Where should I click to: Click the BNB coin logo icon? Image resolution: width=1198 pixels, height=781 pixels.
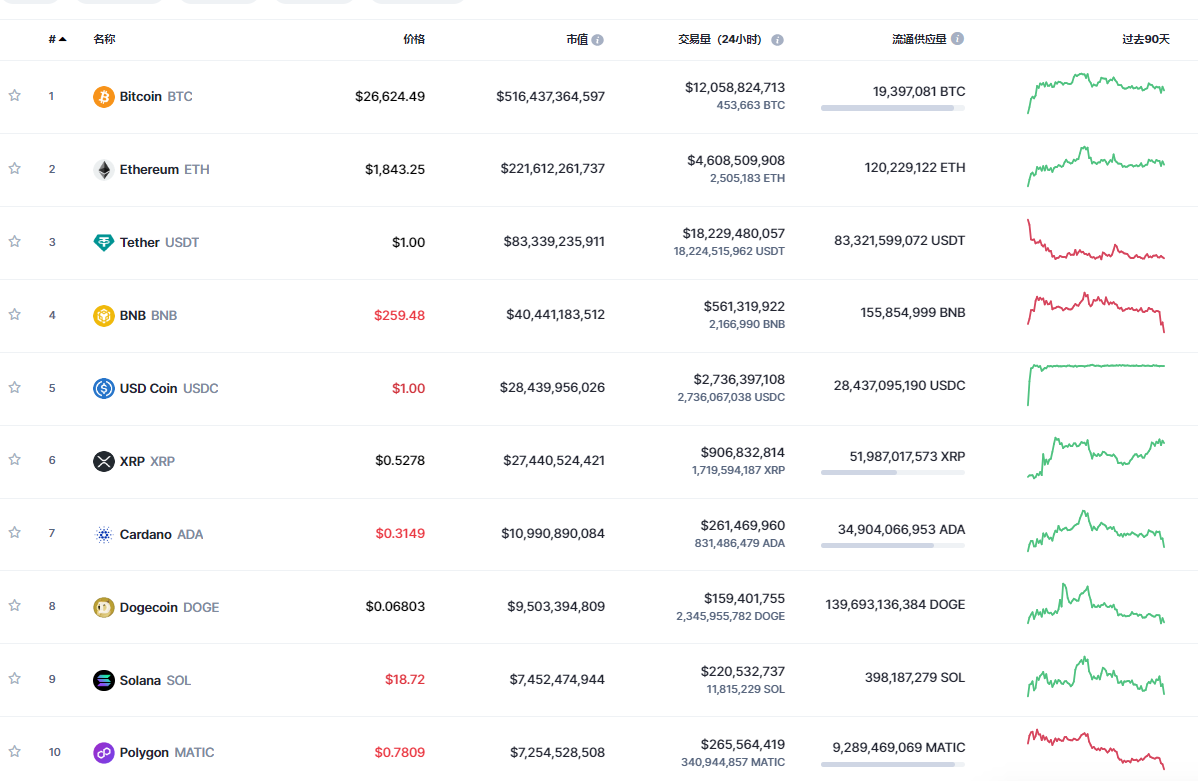tap(104, 316)
